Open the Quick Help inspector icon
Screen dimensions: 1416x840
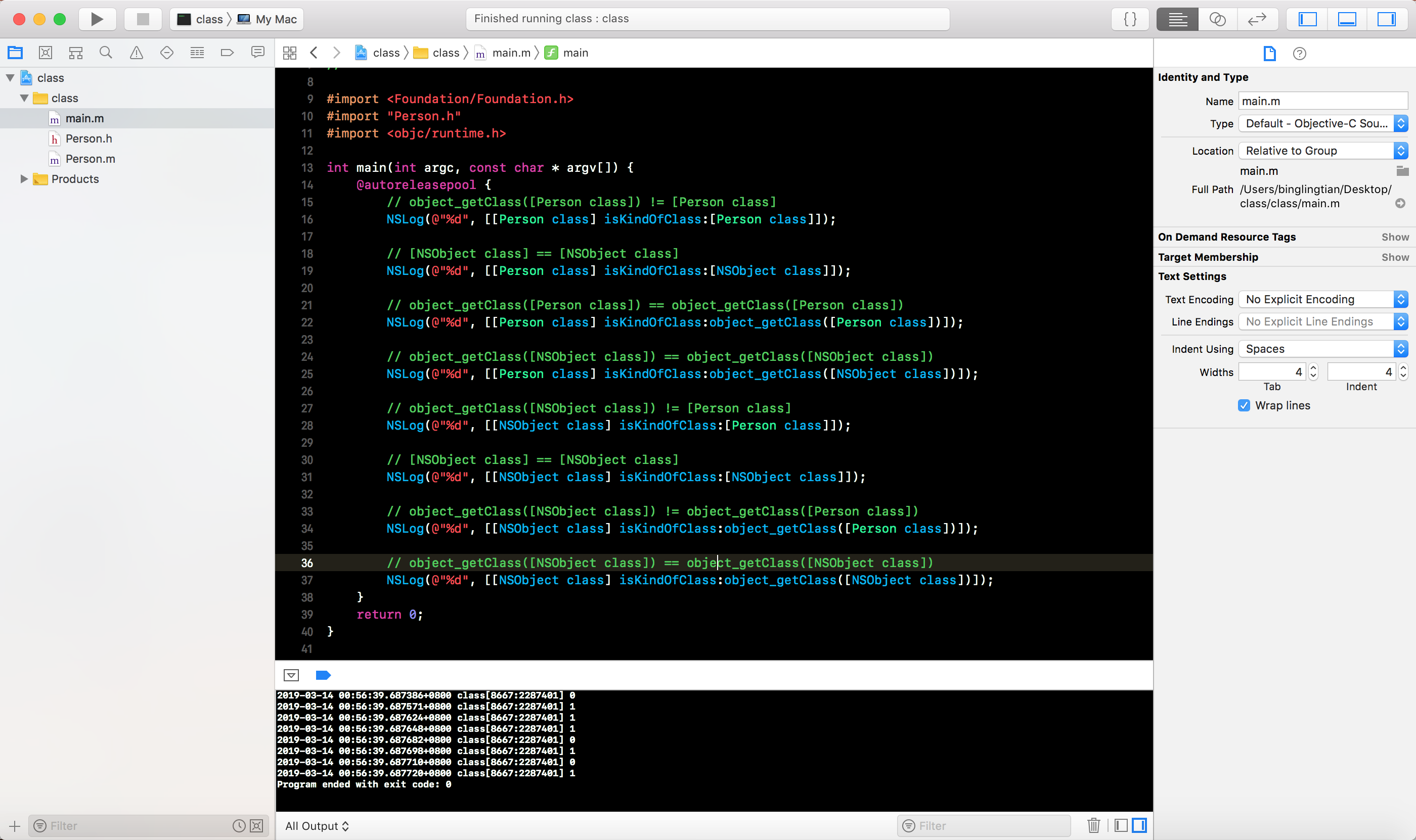tap(1299, 54)
